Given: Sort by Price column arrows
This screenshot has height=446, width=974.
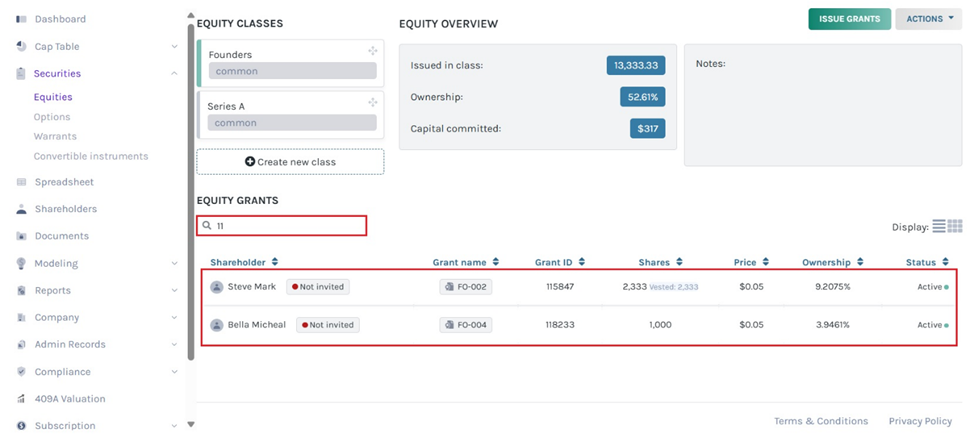Looking at the screenshot, I should (765, 262).
